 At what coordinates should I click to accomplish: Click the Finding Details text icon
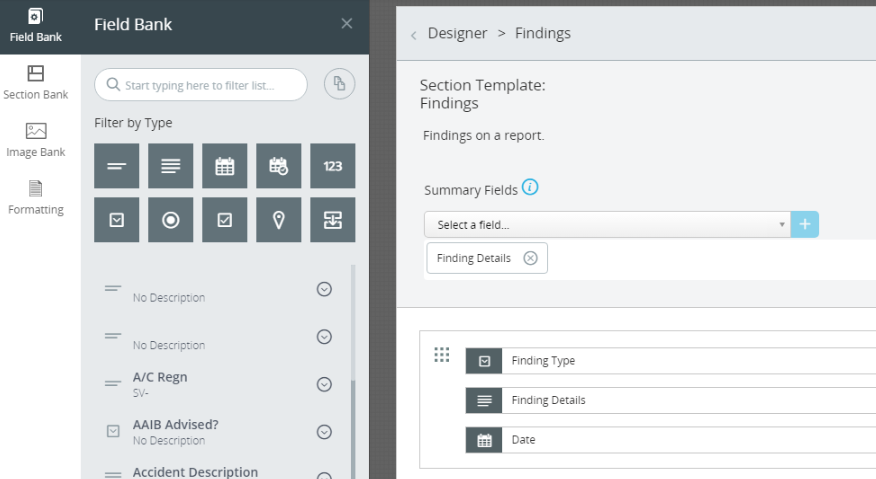(484, 401)
